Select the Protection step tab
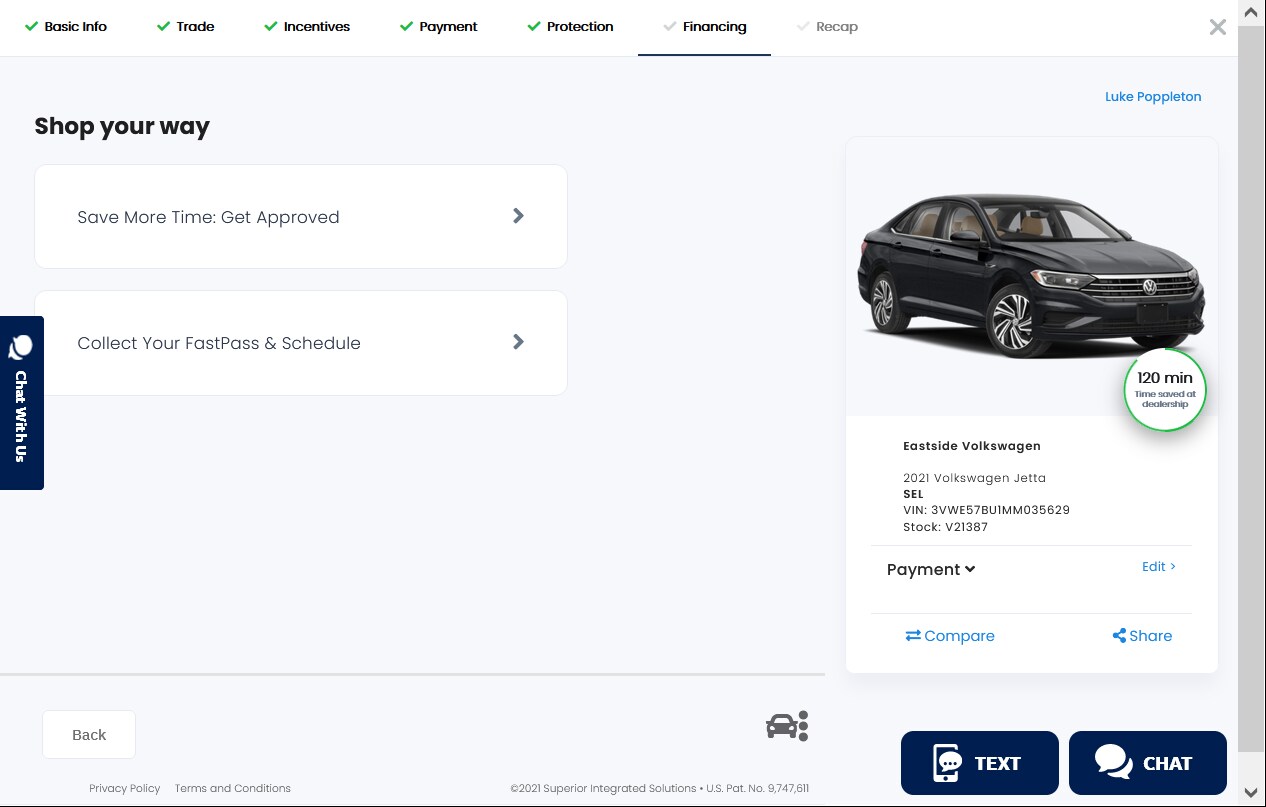The width and height of the screenshot is (1266, 807). click(x=571, y=27)
